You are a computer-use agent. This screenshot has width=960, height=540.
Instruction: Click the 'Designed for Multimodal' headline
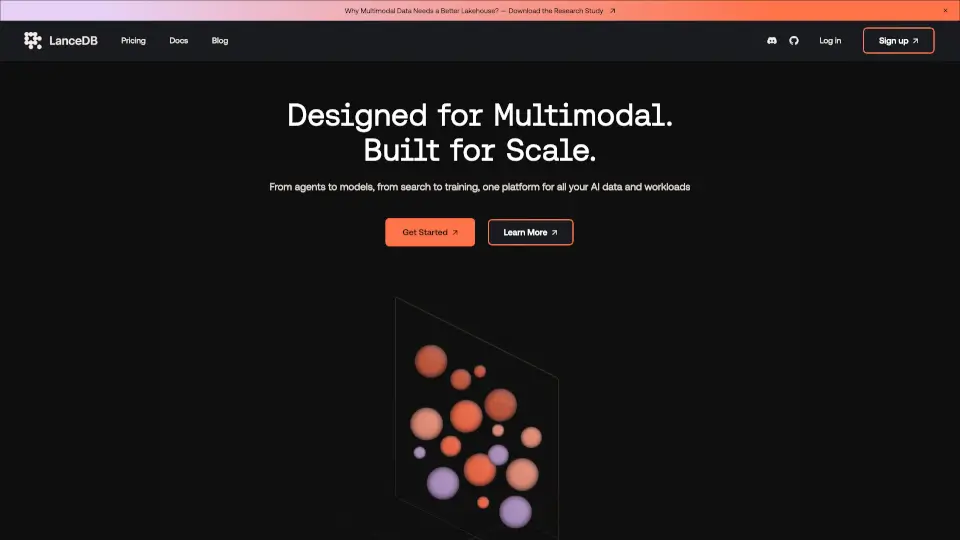click(x=480, y=115)
